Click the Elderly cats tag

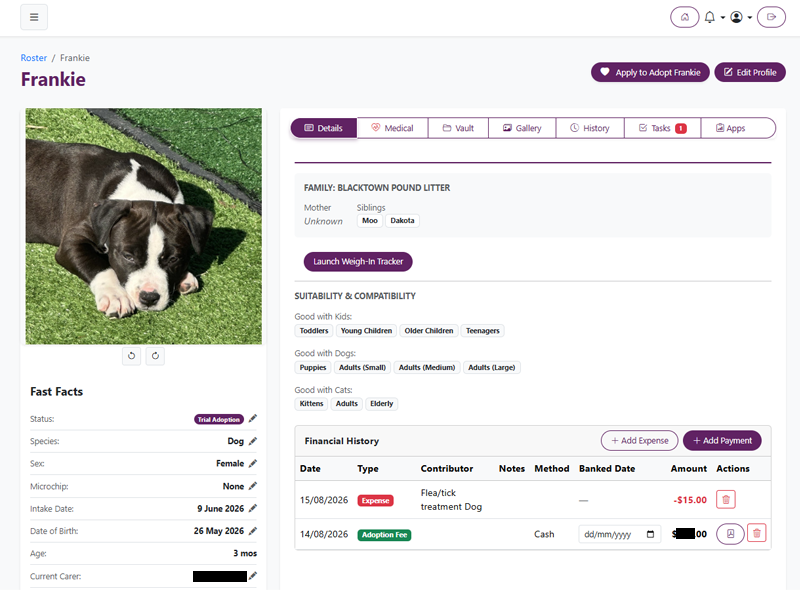click(x=381, y=404)
